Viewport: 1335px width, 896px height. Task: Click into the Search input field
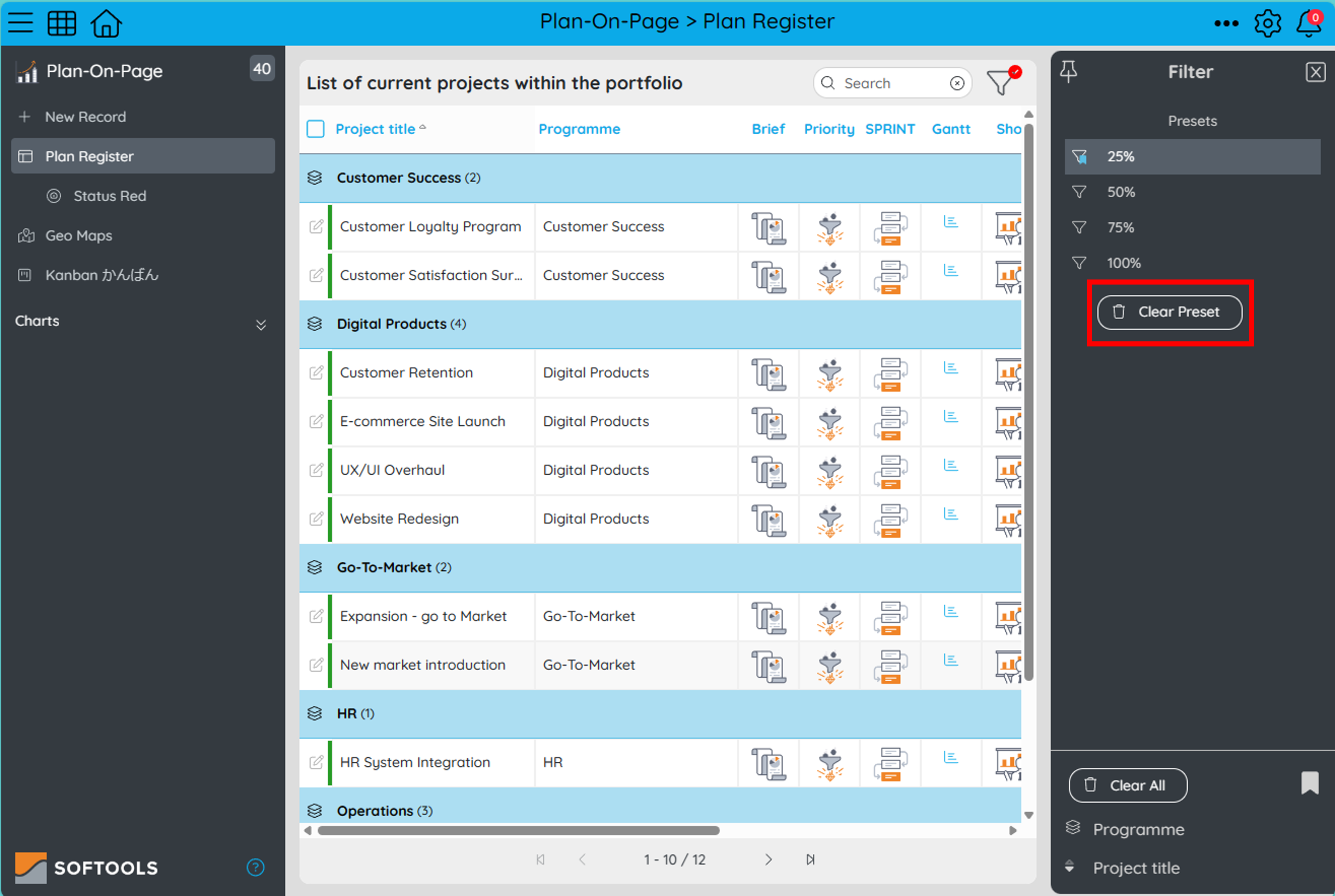click(x=892, y=83)
